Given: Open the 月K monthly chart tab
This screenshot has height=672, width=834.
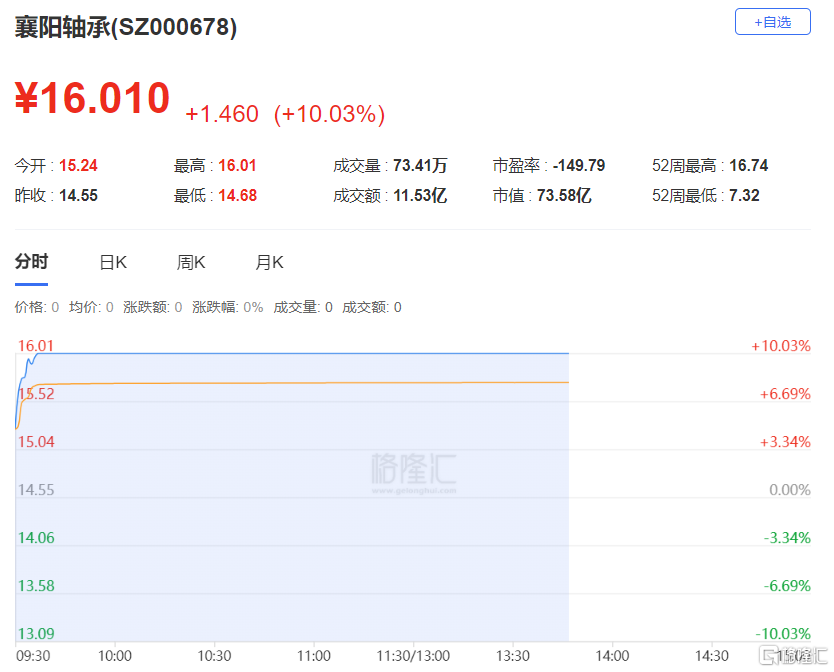Looking at the screenshot, I should (269, 262).
